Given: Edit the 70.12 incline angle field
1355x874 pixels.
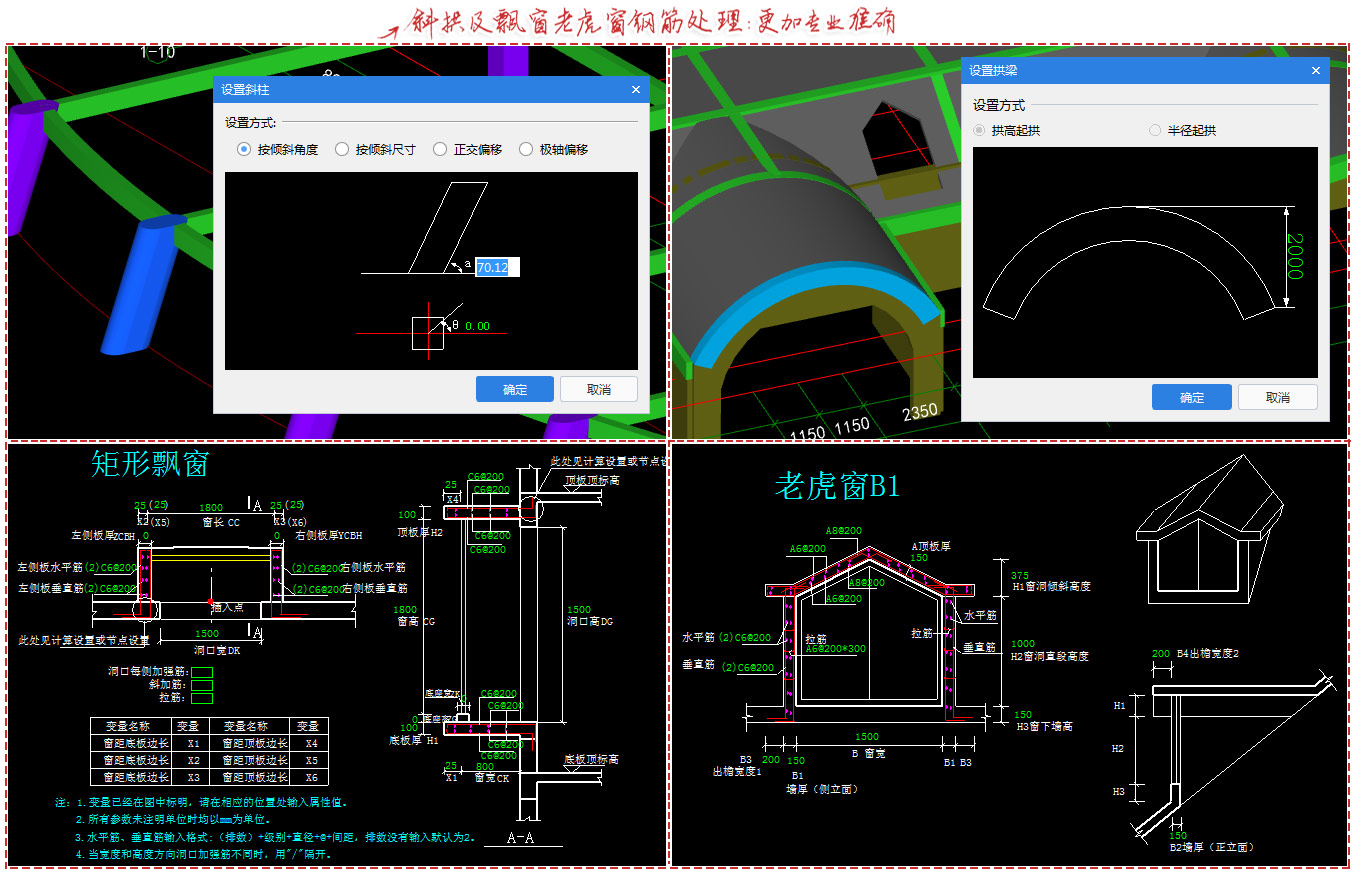Looking at the screenshot, I should [496, 267].
